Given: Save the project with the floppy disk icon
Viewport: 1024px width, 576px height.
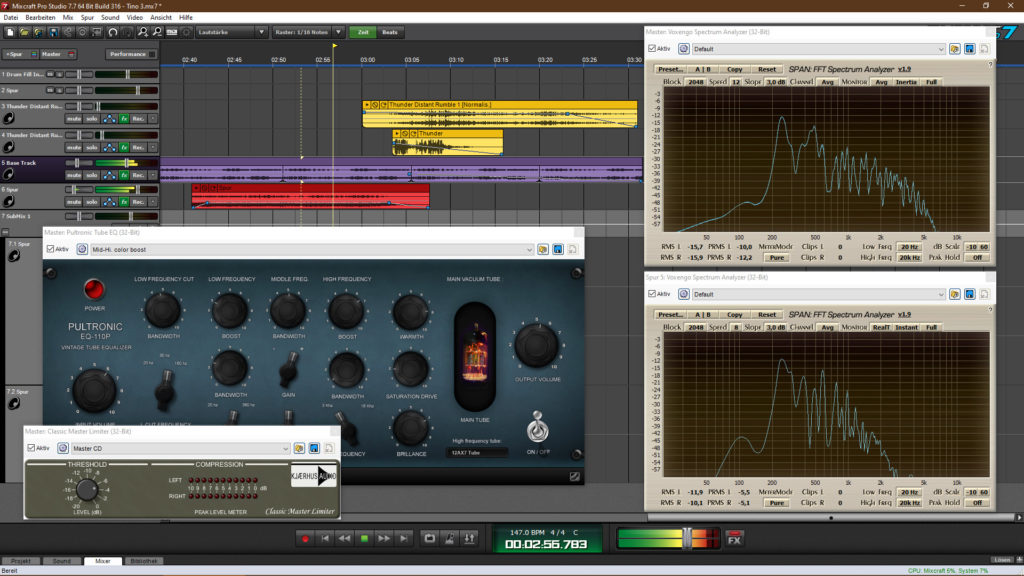Looking at the screenshot, I should point(54,32).
